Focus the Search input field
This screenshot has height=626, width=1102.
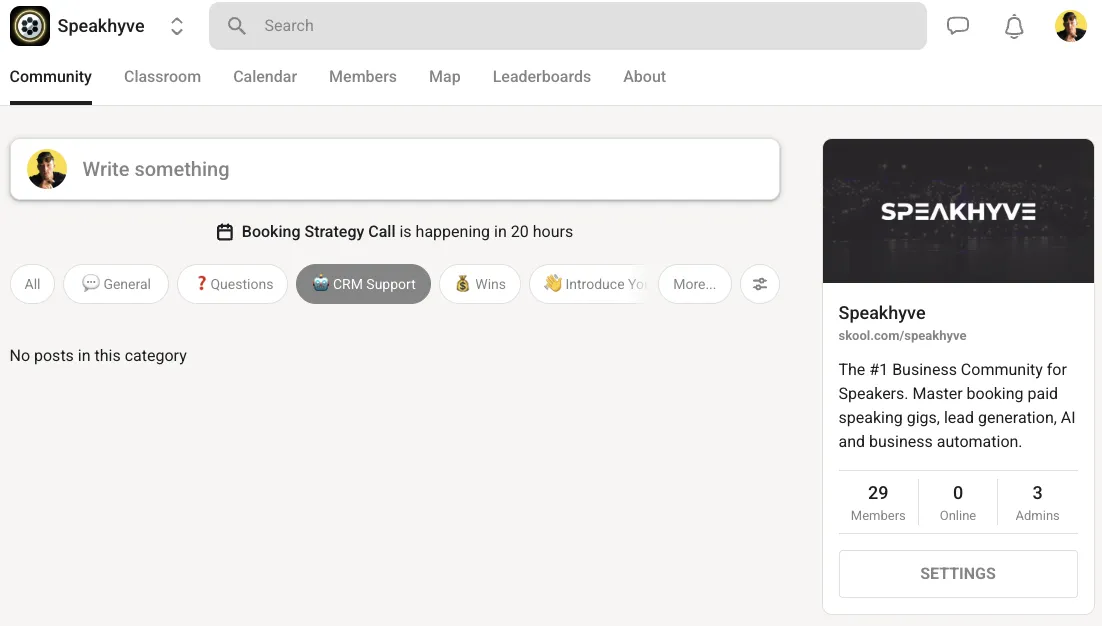click(567, 26)
